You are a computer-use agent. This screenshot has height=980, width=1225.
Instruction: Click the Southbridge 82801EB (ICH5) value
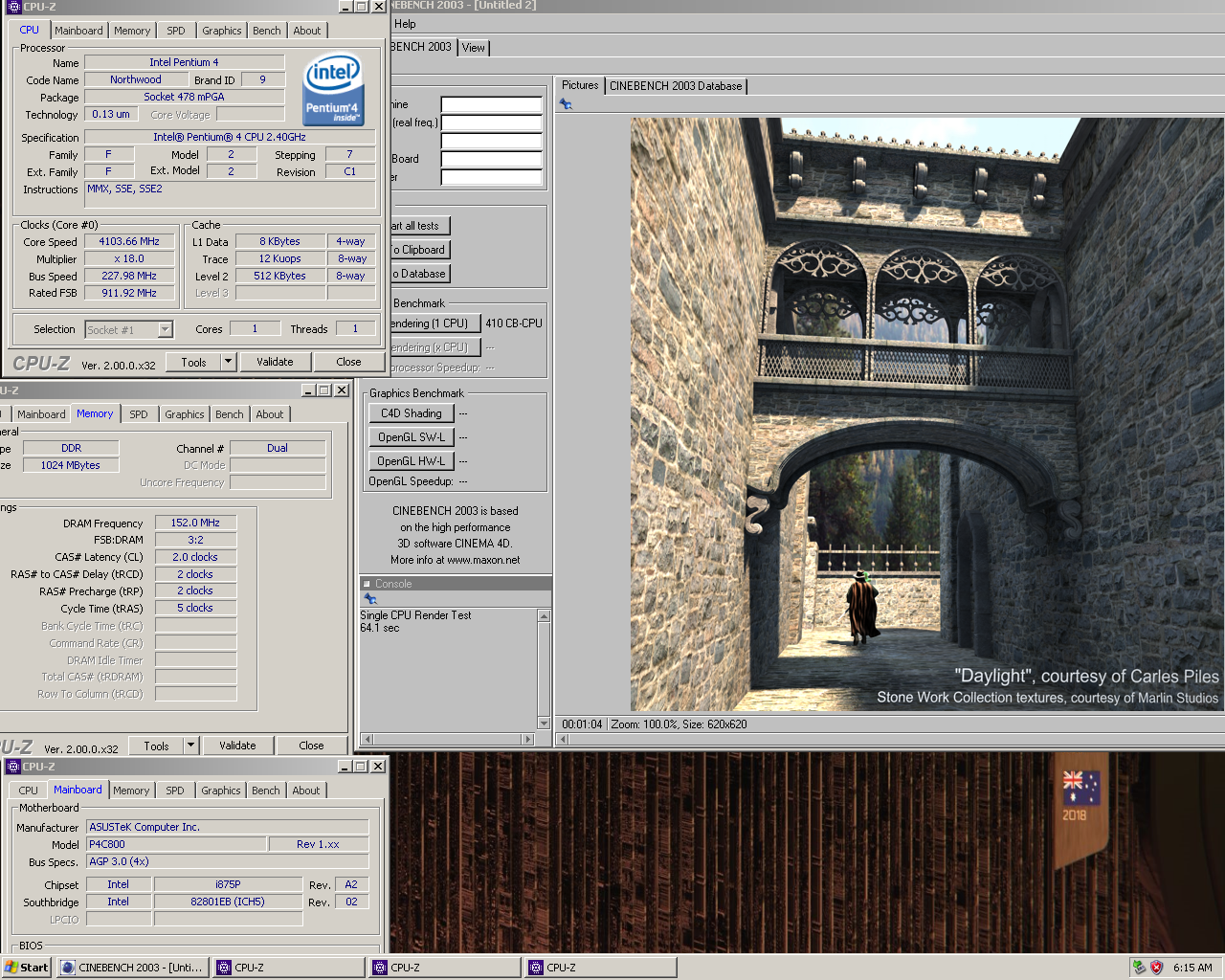[x=228, y=902]
